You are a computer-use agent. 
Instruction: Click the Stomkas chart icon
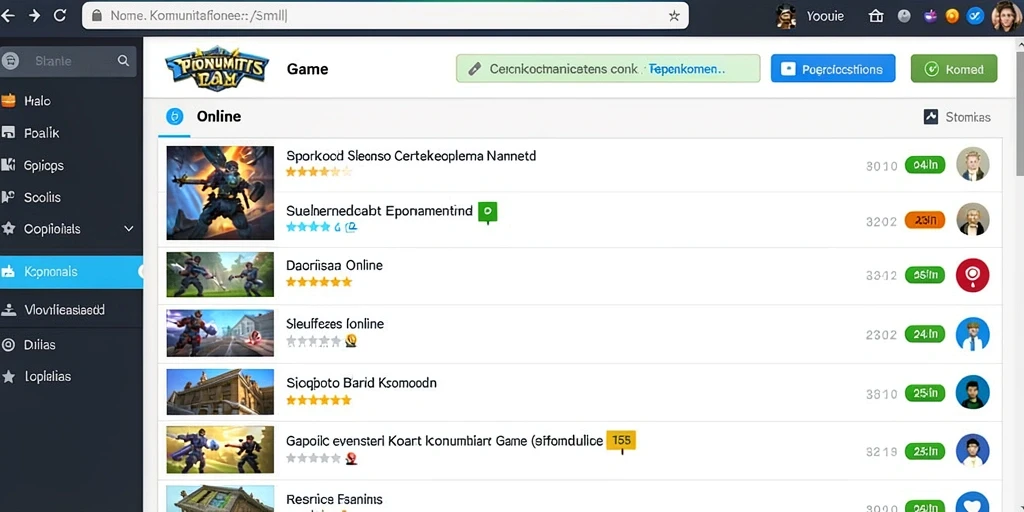(931, 117)
